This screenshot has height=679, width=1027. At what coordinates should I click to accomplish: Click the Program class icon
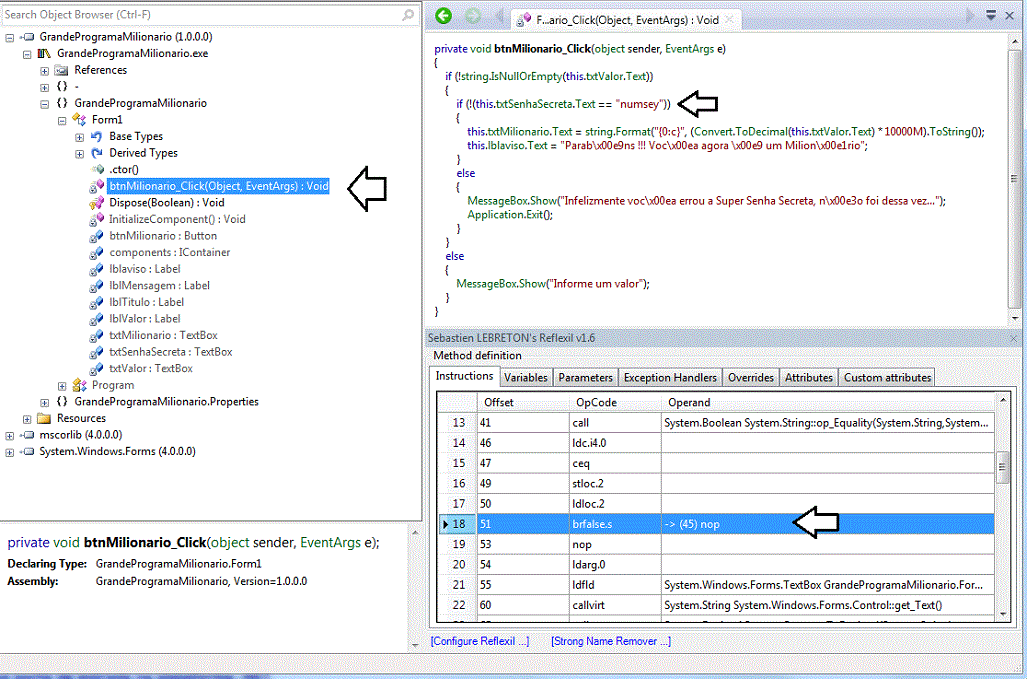pos(79,385)
